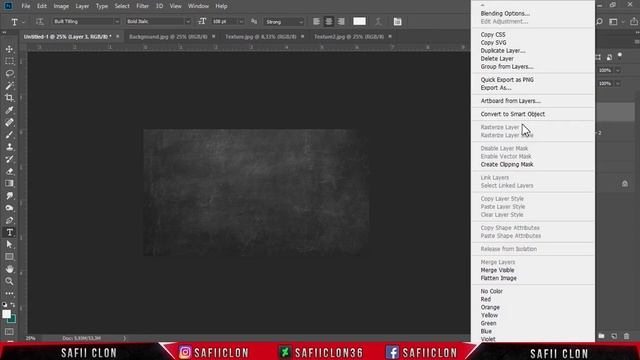Select the Hand tool

click(9, 269)
